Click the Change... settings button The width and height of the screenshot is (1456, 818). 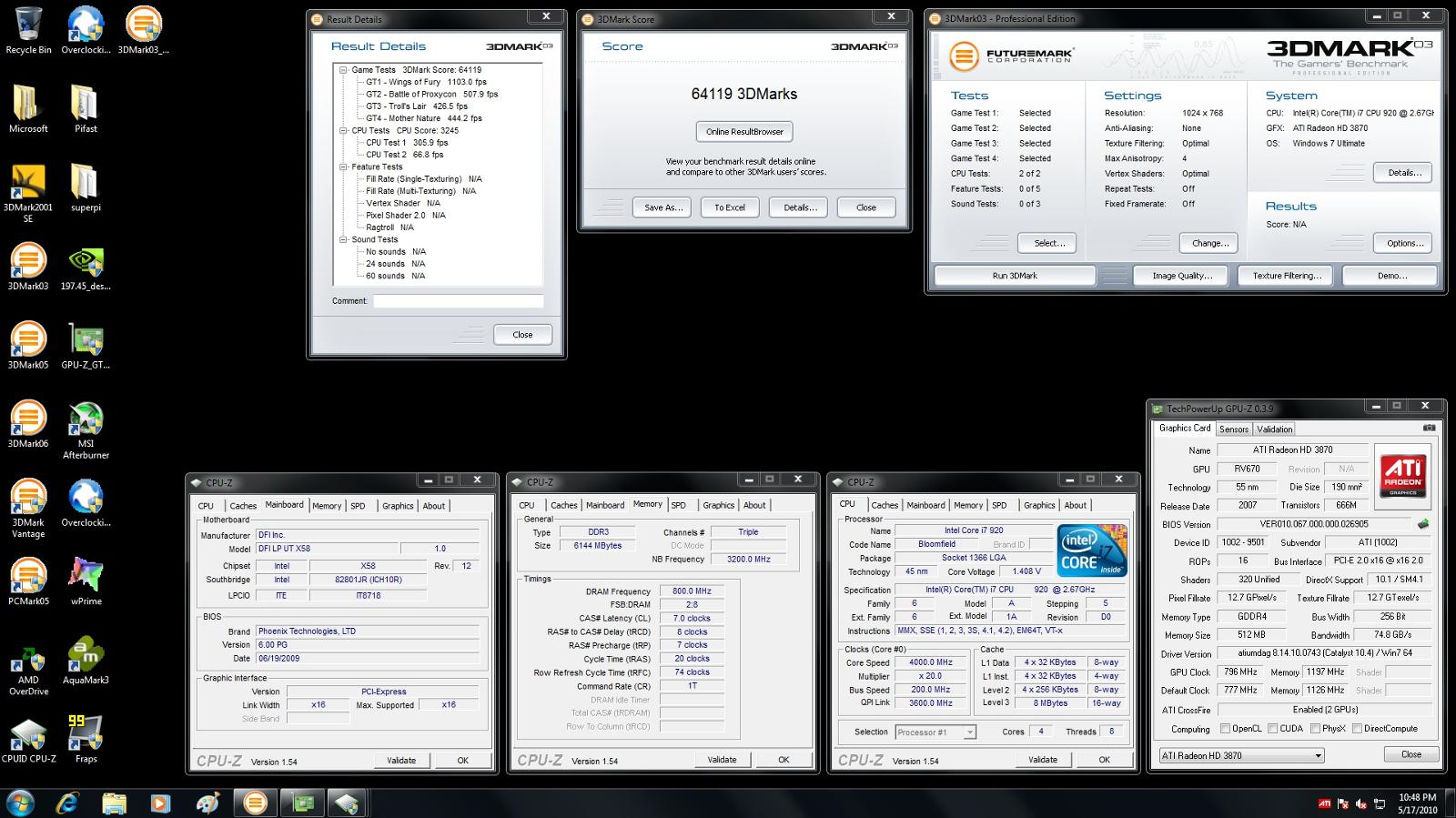point(1209,243)
